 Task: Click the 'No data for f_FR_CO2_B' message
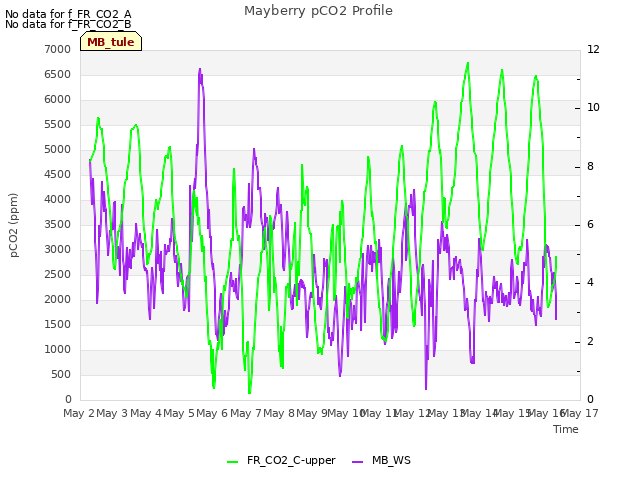click(x=68, y=24)
